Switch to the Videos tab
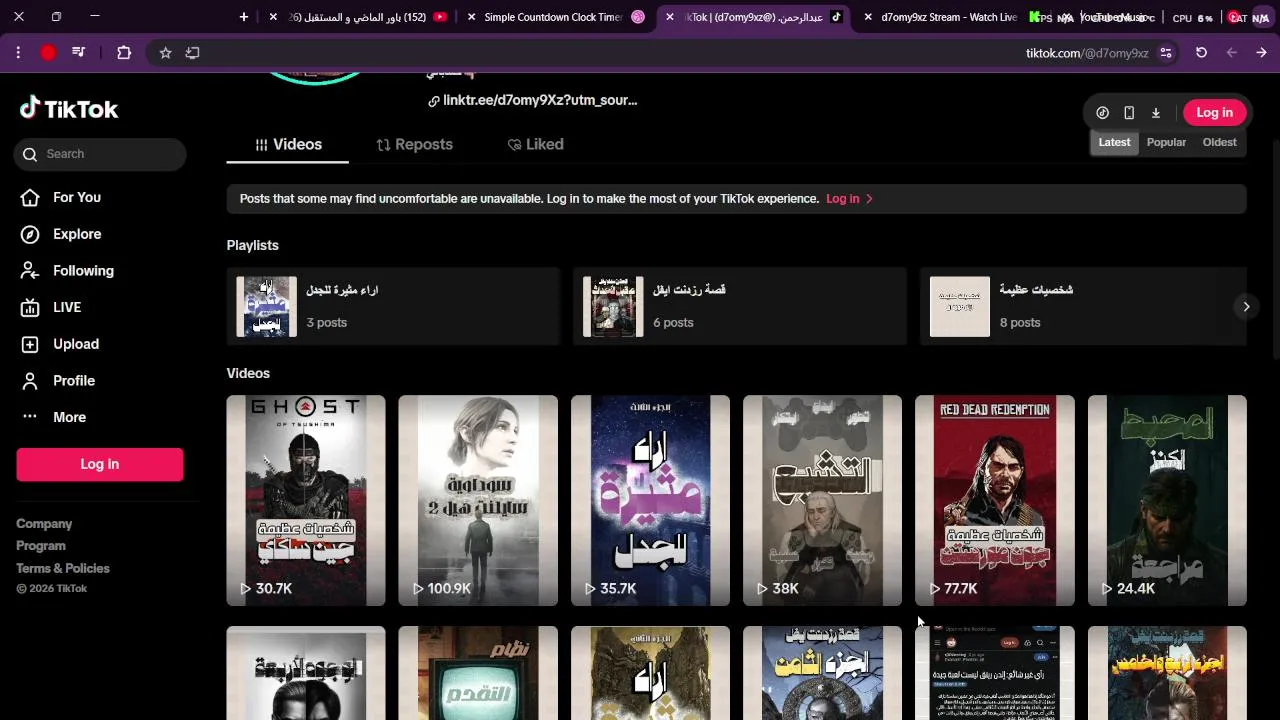 coord(288,145)
